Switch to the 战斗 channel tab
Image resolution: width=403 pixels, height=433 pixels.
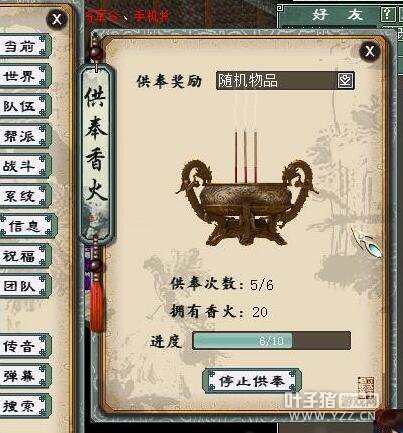(x=24, y=165)
